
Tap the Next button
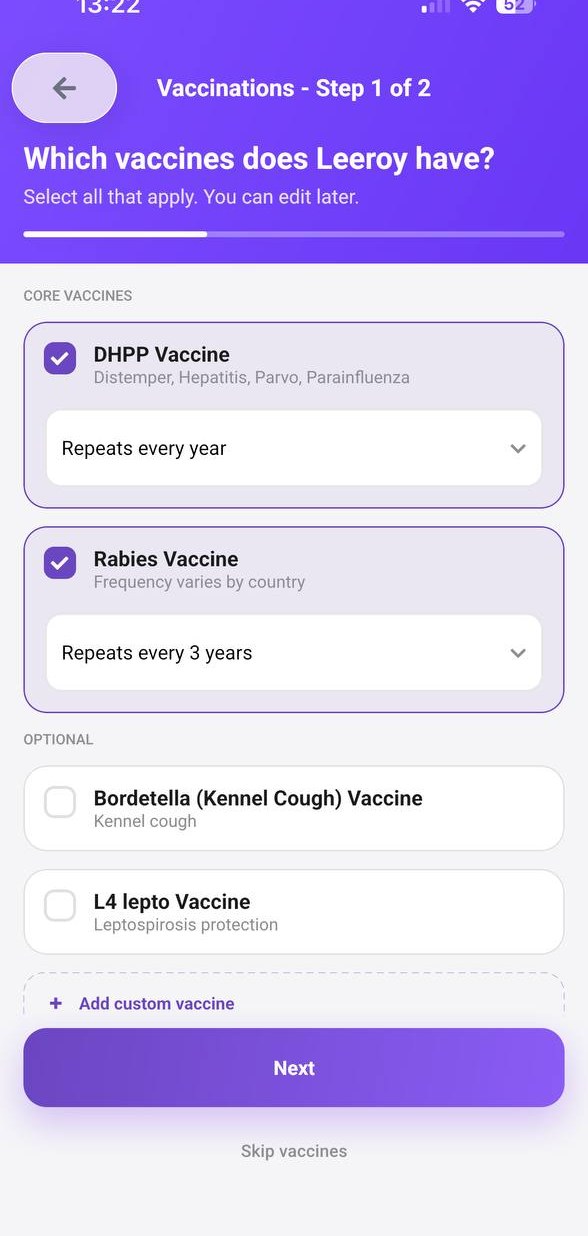294,1068
